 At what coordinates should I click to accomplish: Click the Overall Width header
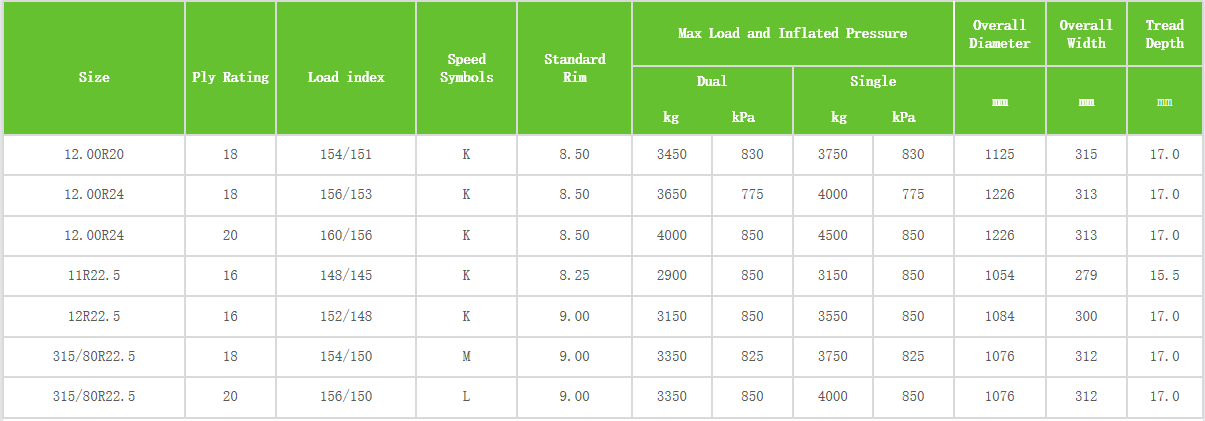(x=1086, y=34)
